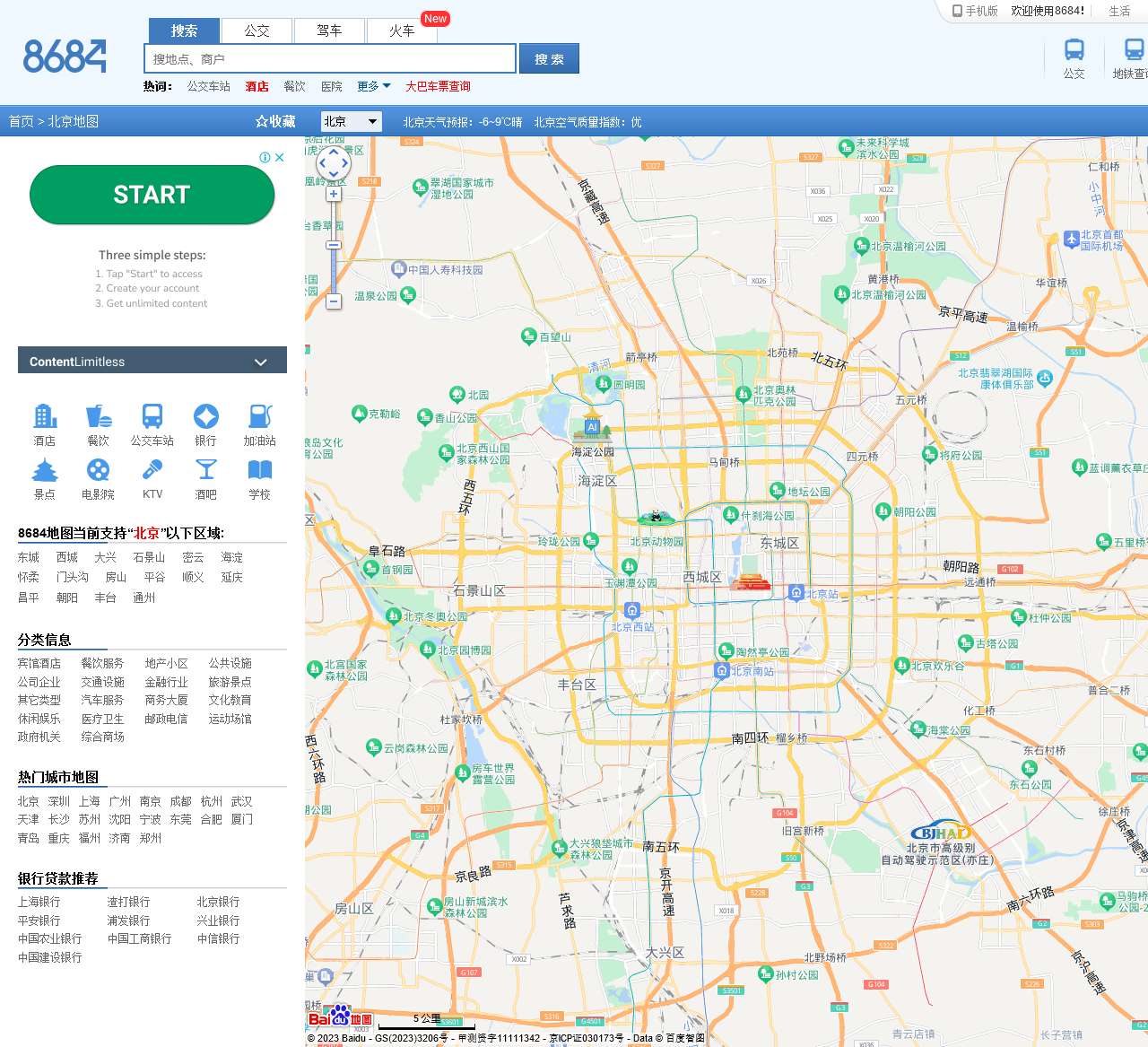Click the map zoom in plus button
The width and height of the screenshot is (1148, 1047).
[334, 194]
